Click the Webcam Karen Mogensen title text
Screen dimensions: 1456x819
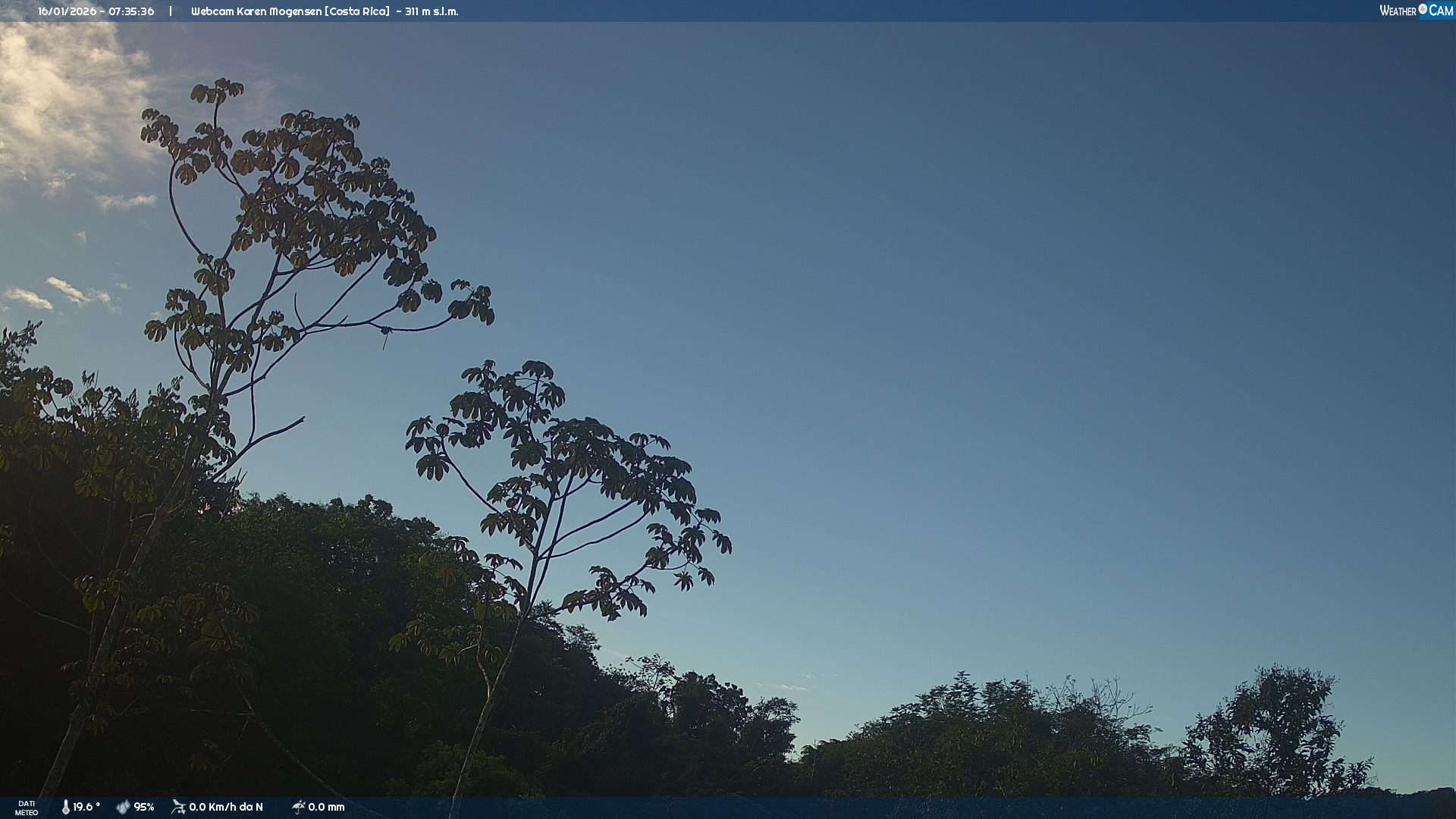click(290, 11)
